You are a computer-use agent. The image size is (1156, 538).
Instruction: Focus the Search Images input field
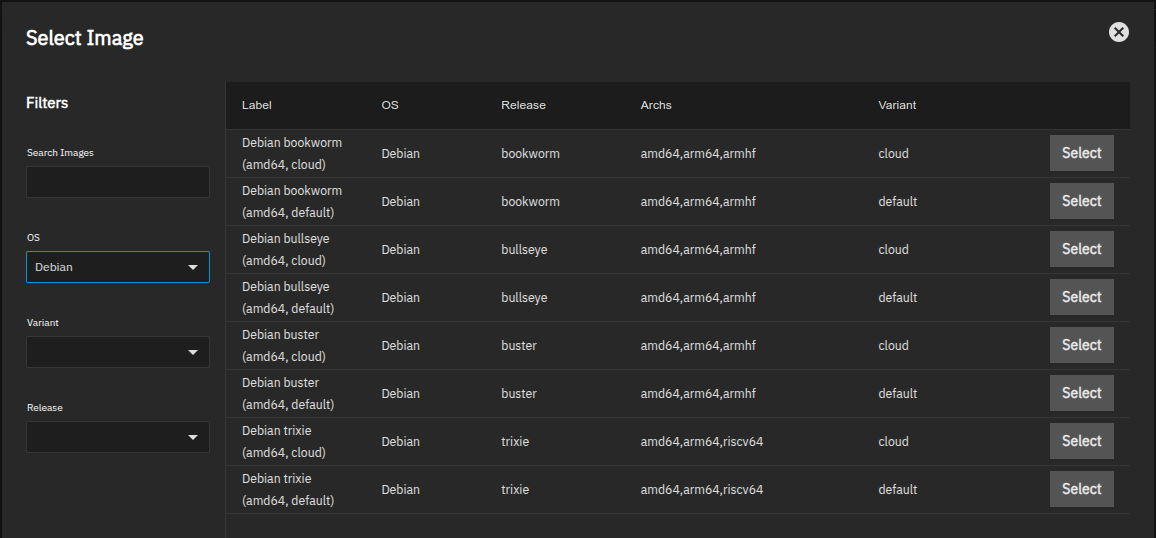click(118, 181)
